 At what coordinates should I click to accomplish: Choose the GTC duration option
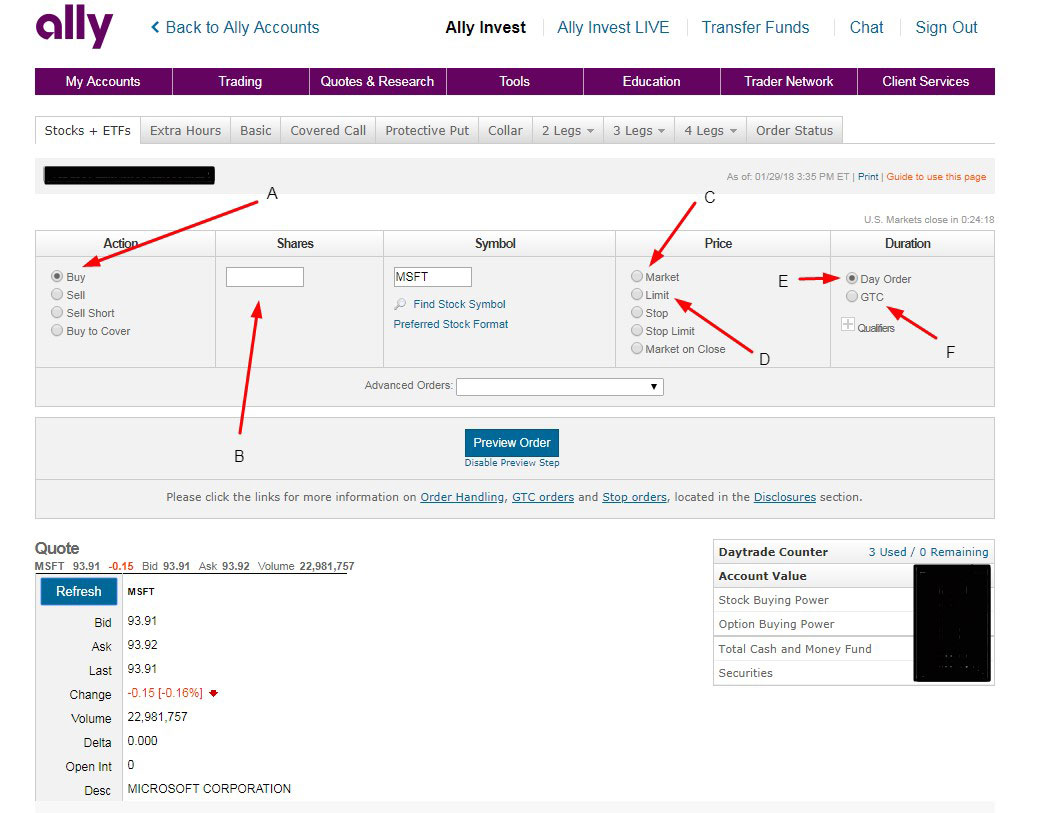[x=852, y=297]
